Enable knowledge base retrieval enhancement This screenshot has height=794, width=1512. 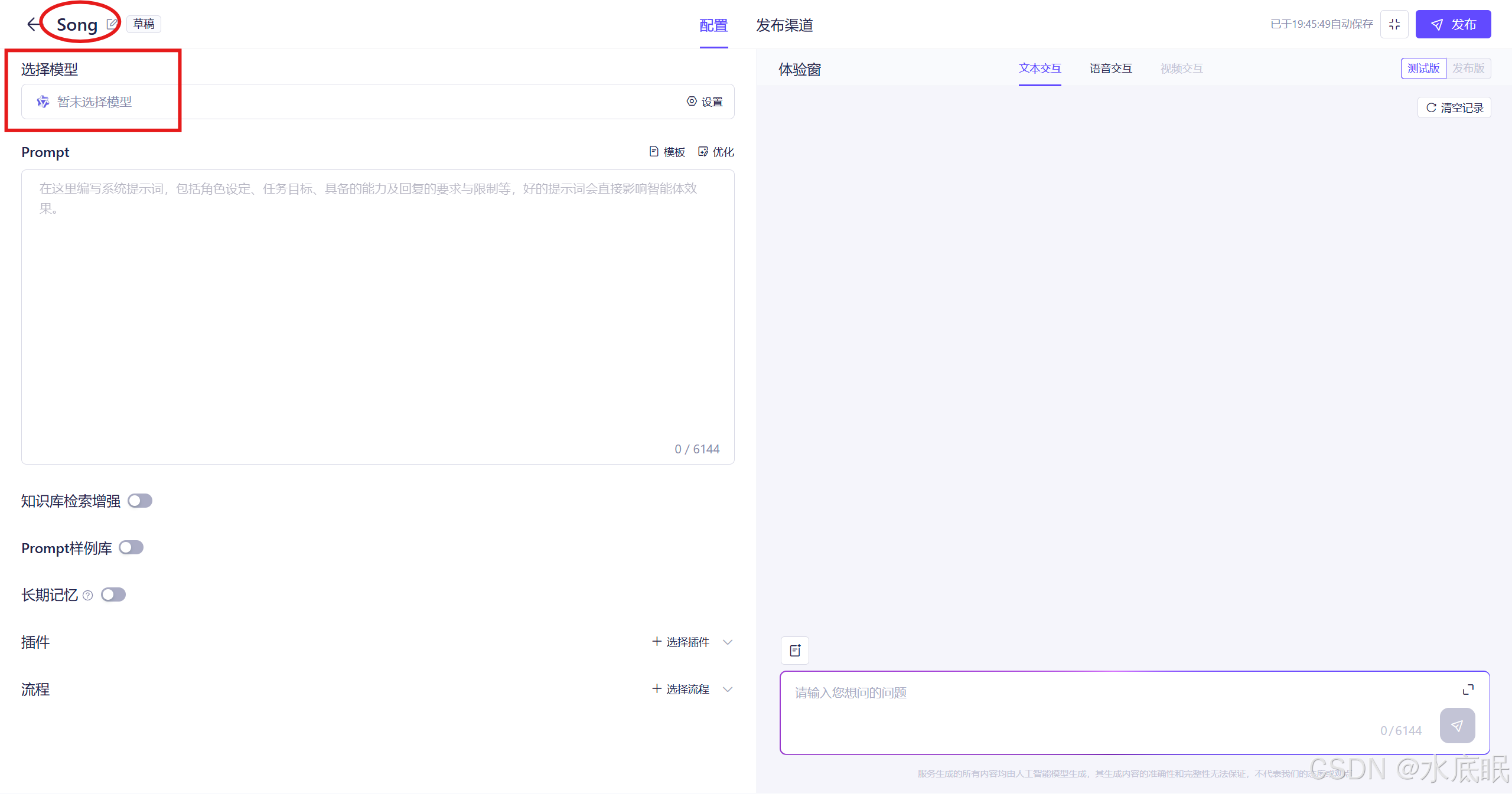click(x=140, y=501)
